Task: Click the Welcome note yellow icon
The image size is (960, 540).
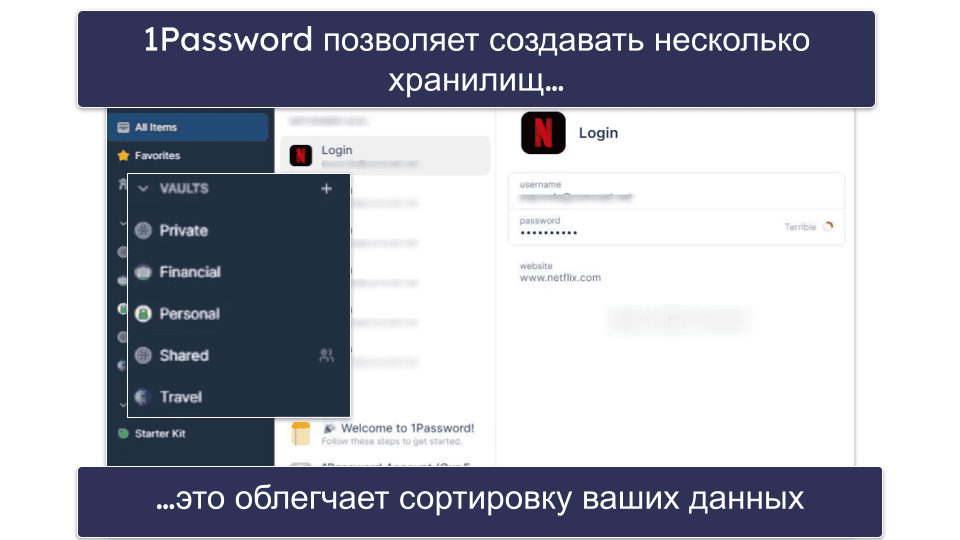Action: 301,433
